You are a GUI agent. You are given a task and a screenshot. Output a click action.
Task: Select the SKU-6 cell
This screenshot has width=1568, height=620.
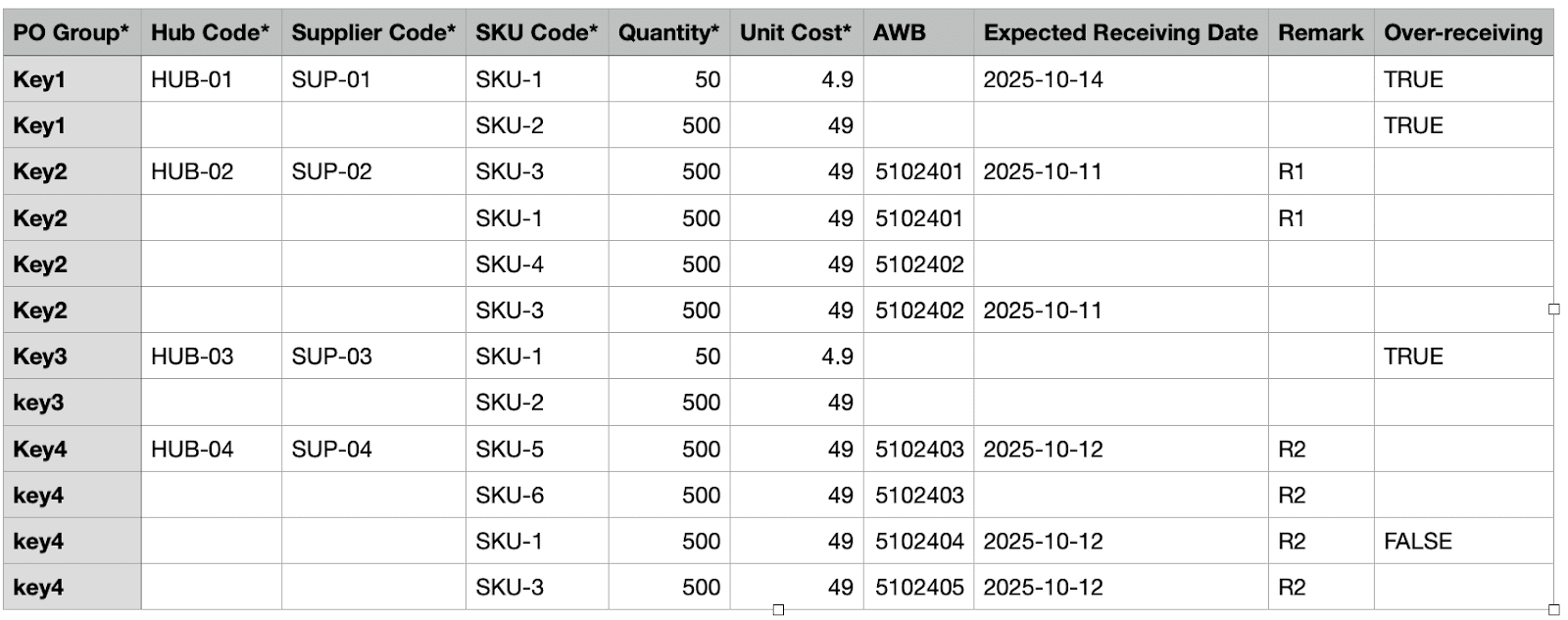pos(510,496)
